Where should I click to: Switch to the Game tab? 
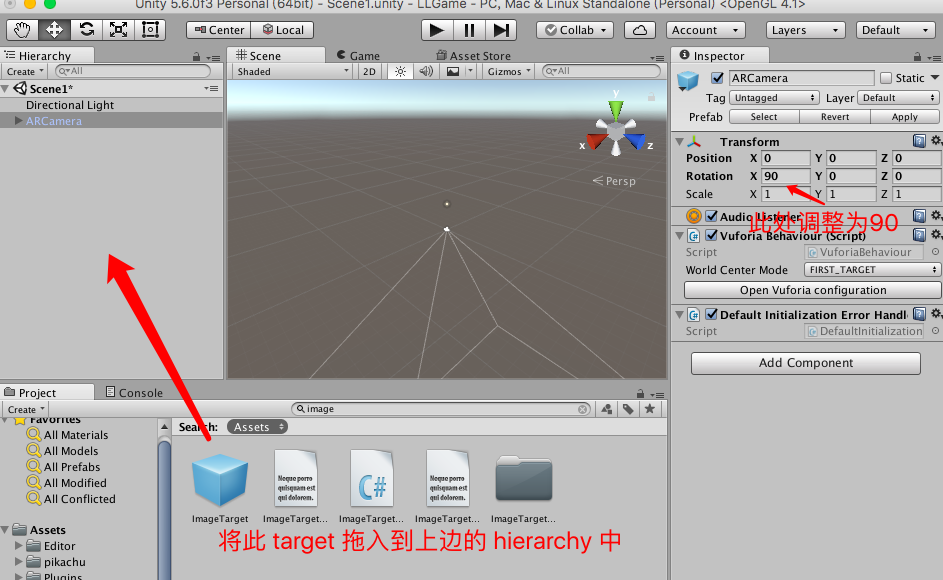[x=358, y=55]
